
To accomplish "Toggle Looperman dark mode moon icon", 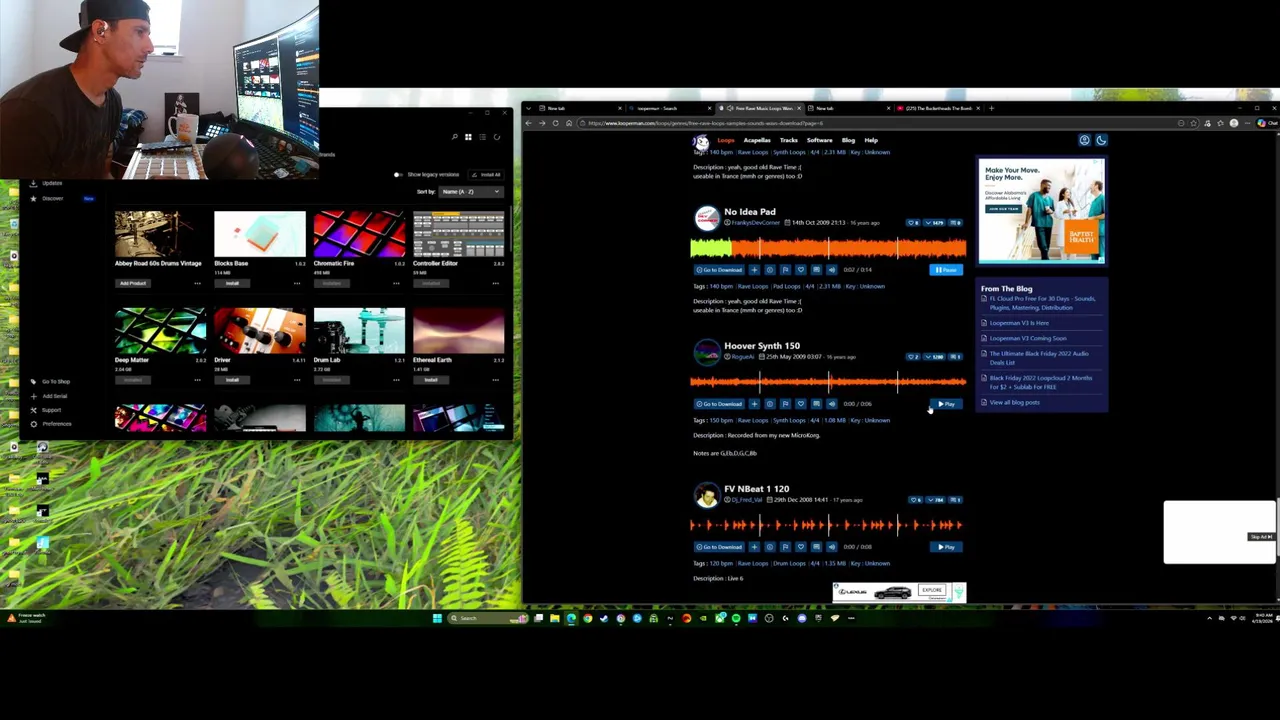I will click(x=1101, y=140).
